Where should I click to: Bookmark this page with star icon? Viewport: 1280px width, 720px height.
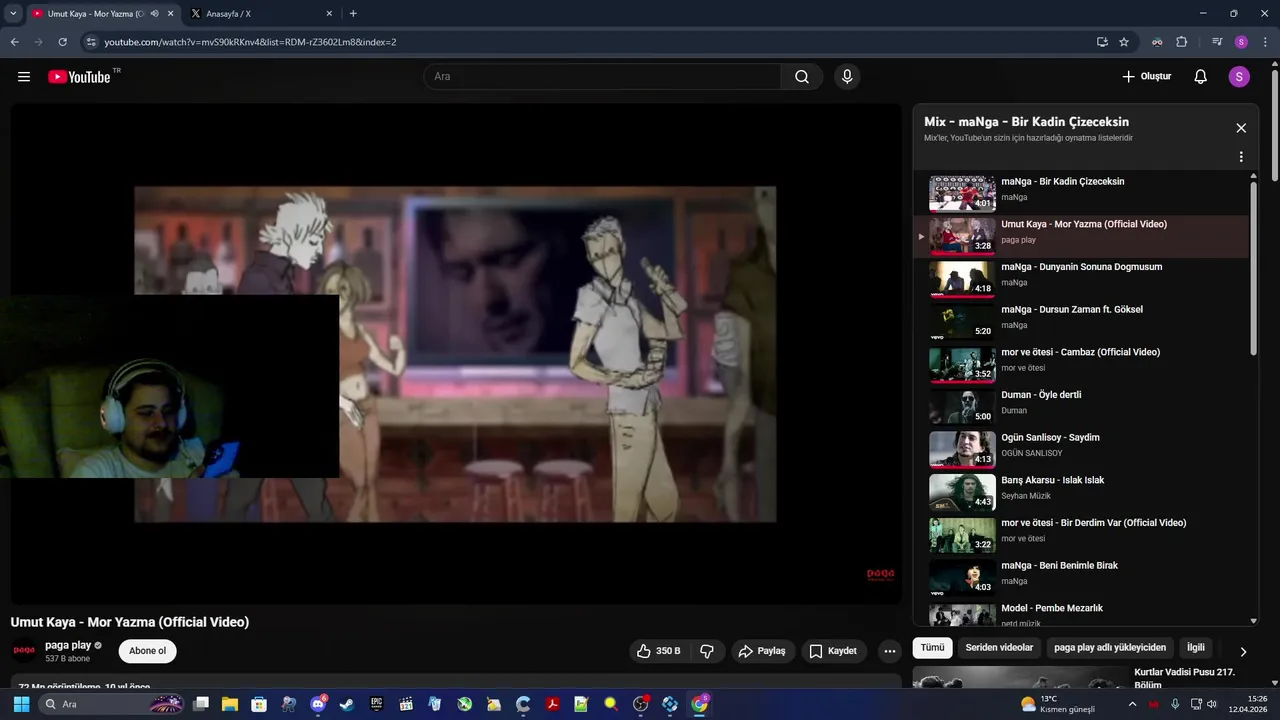click(x=1124, y=42)
